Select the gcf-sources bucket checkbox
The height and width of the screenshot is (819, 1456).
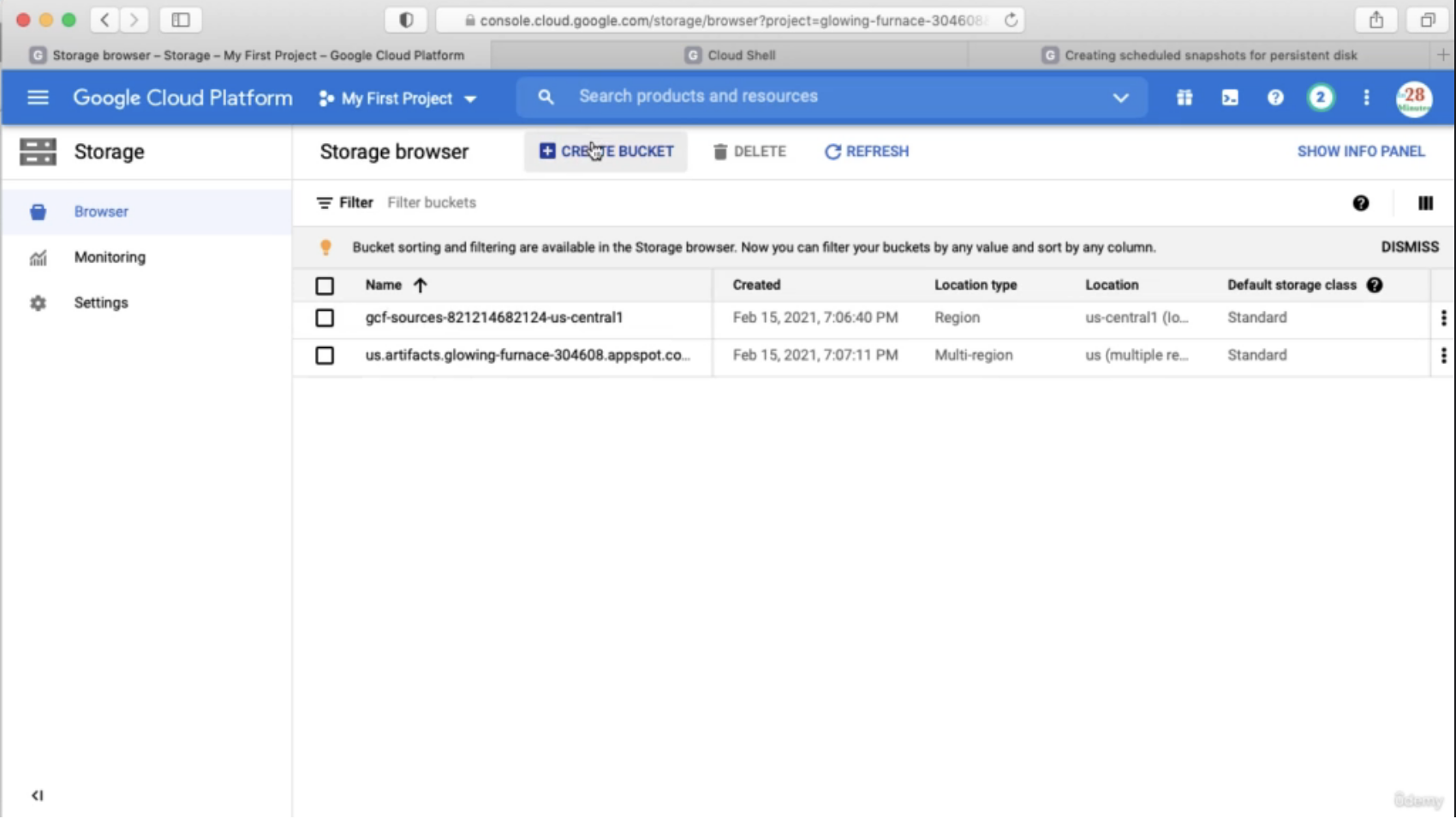[x=325, y=318]
